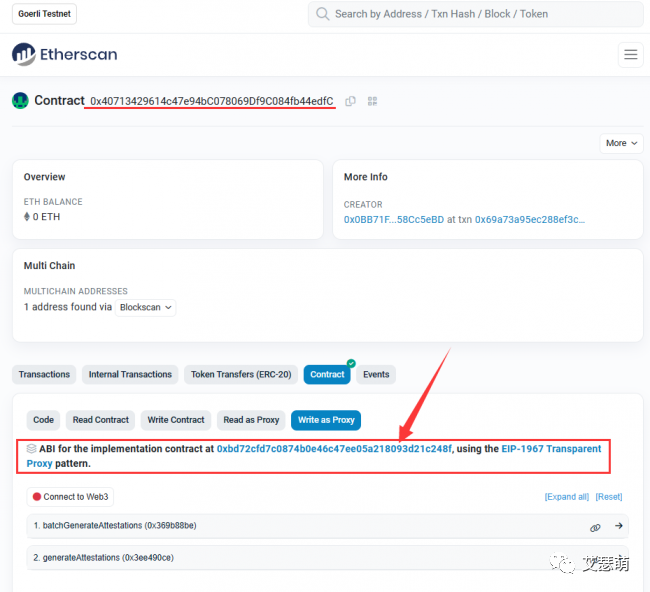Switch to the Internal Transactions tab

[130, 374]
